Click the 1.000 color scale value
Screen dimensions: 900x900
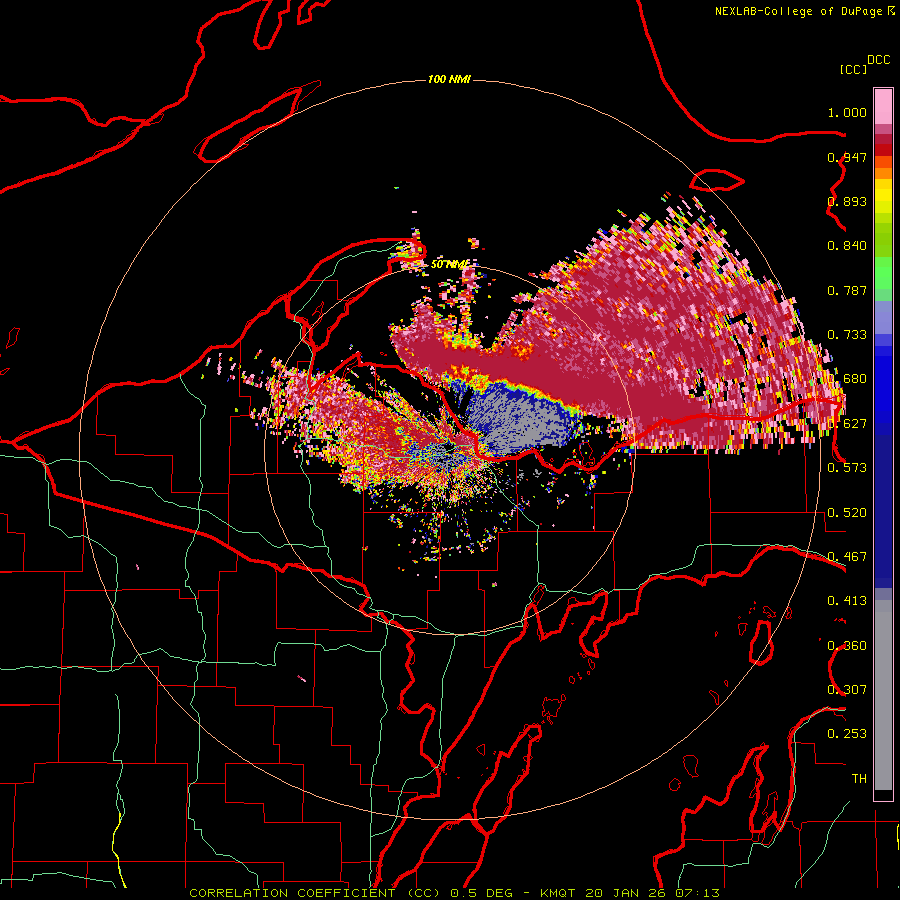click(x=847, y=112)
